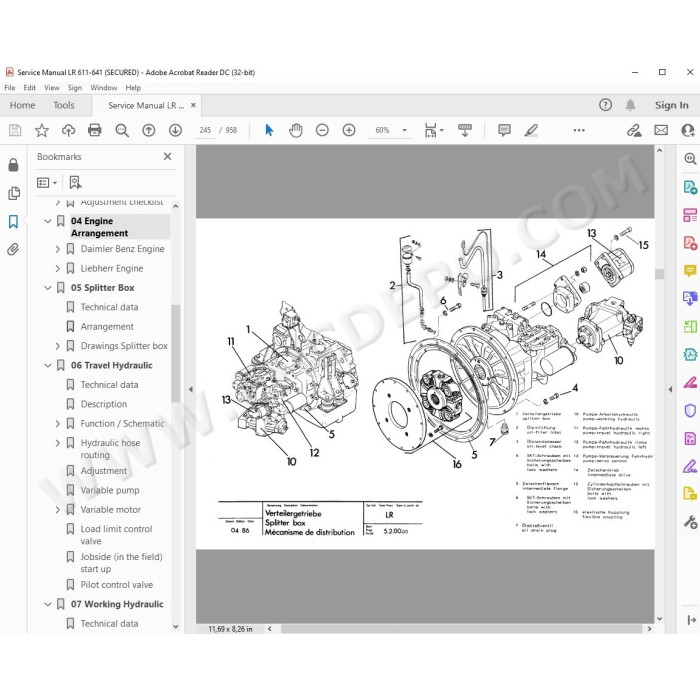Open the Help question mark icon

pyautogui.click(x=605, y=105)
